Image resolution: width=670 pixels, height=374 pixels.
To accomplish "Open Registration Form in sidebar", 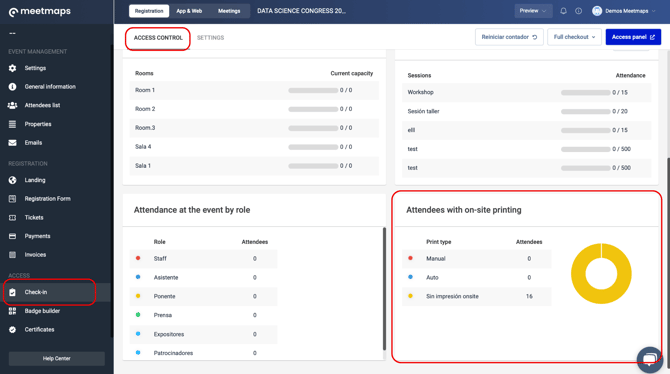I will (x=47, y=199).
